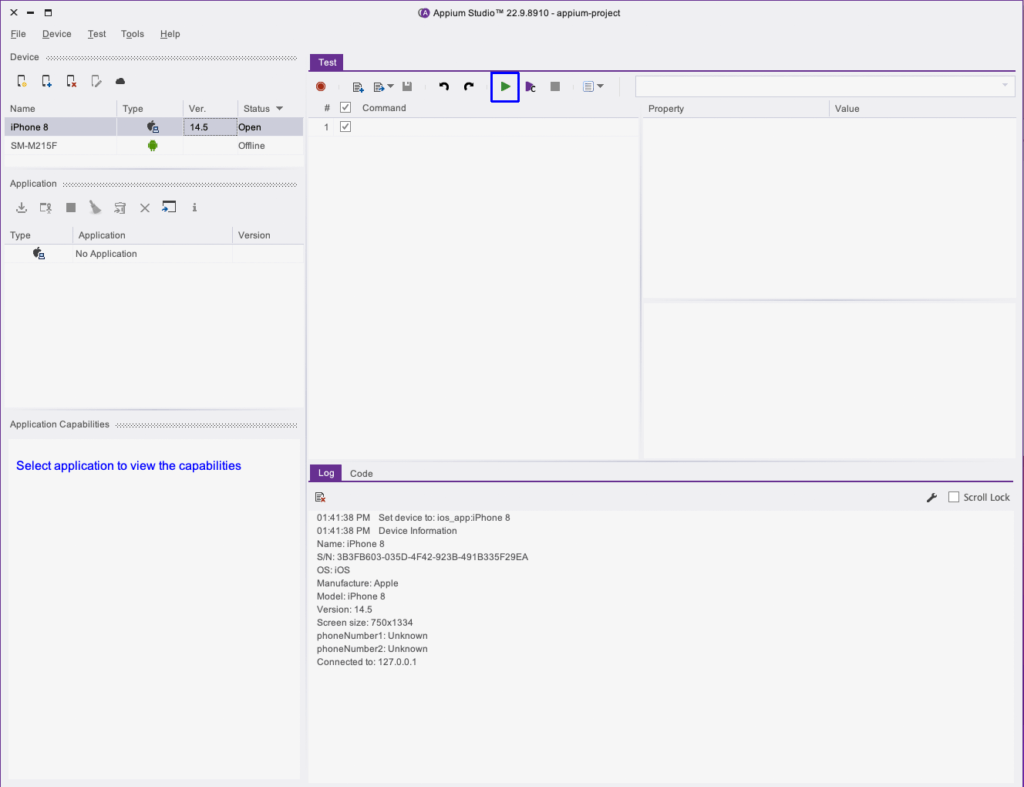
Task: Toggle the select-all checkbox in Command header
Action: pos(346,108)
